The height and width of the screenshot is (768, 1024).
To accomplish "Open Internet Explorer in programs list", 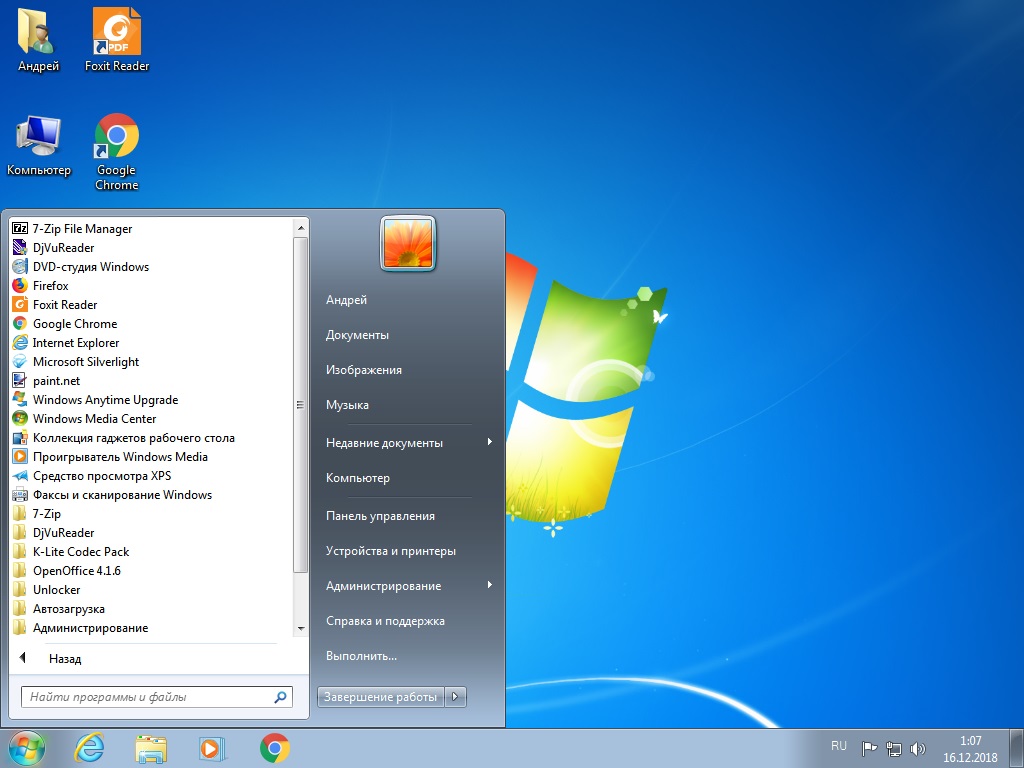I will pyautogui.click(x=66, y=342).
